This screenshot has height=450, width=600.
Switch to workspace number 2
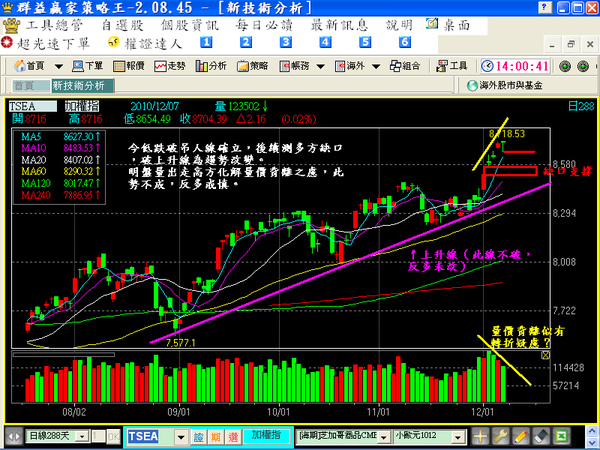[x=246, y=42]
